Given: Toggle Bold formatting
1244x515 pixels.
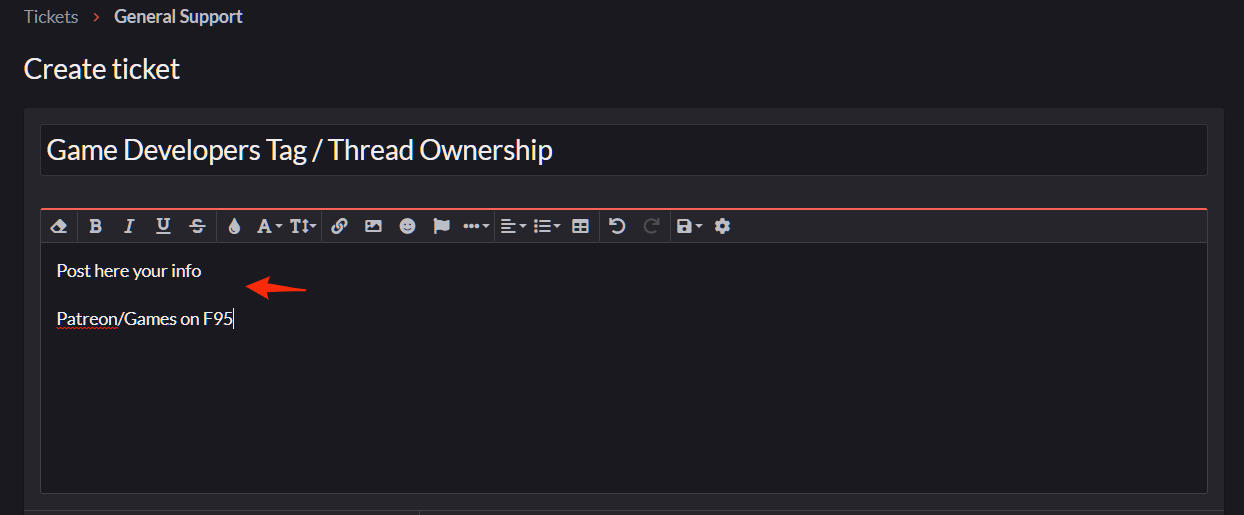Looking at the screenshot, I should (95, 226).
